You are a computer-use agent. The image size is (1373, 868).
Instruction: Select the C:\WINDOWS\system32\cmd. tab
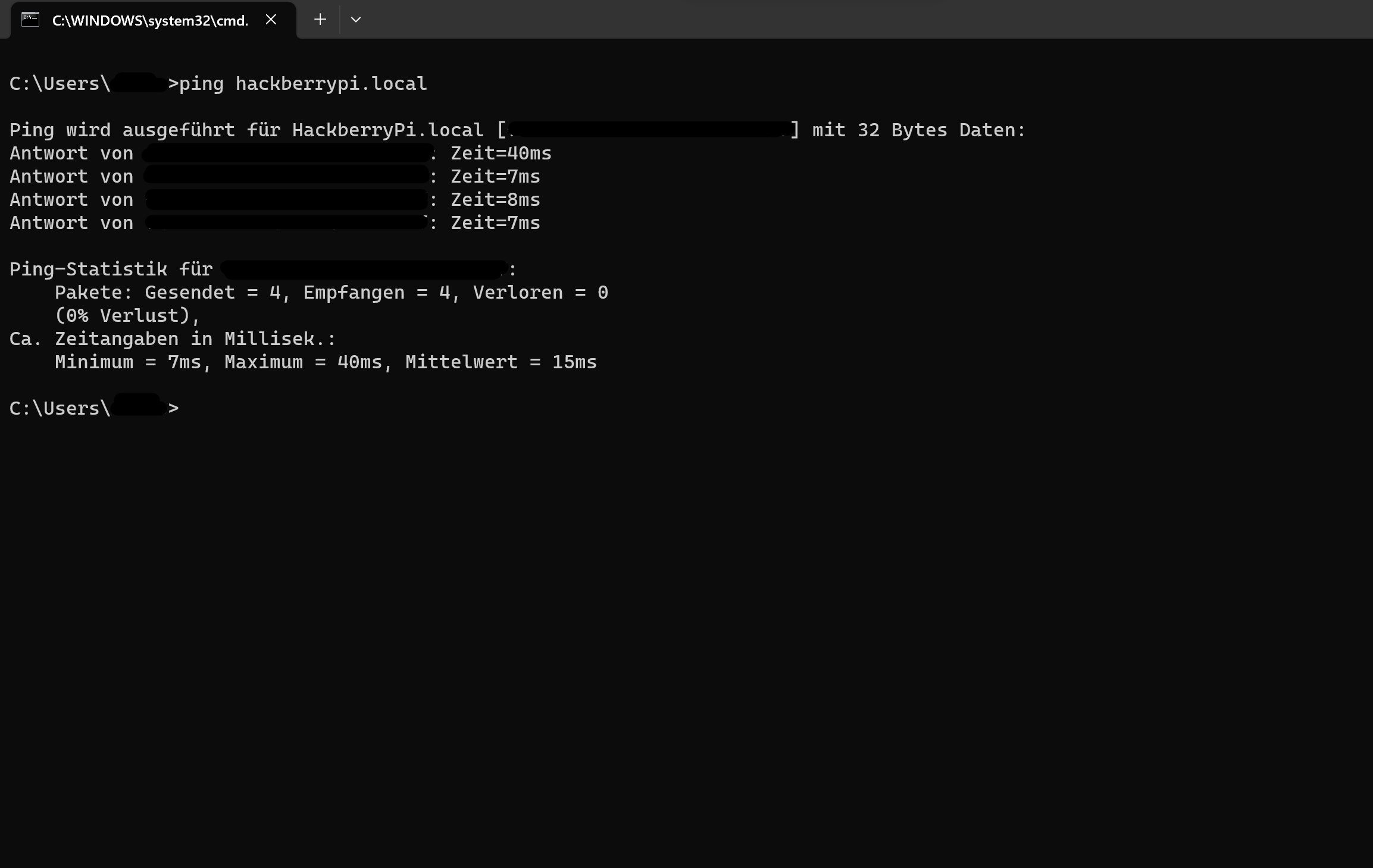point(154,20)
